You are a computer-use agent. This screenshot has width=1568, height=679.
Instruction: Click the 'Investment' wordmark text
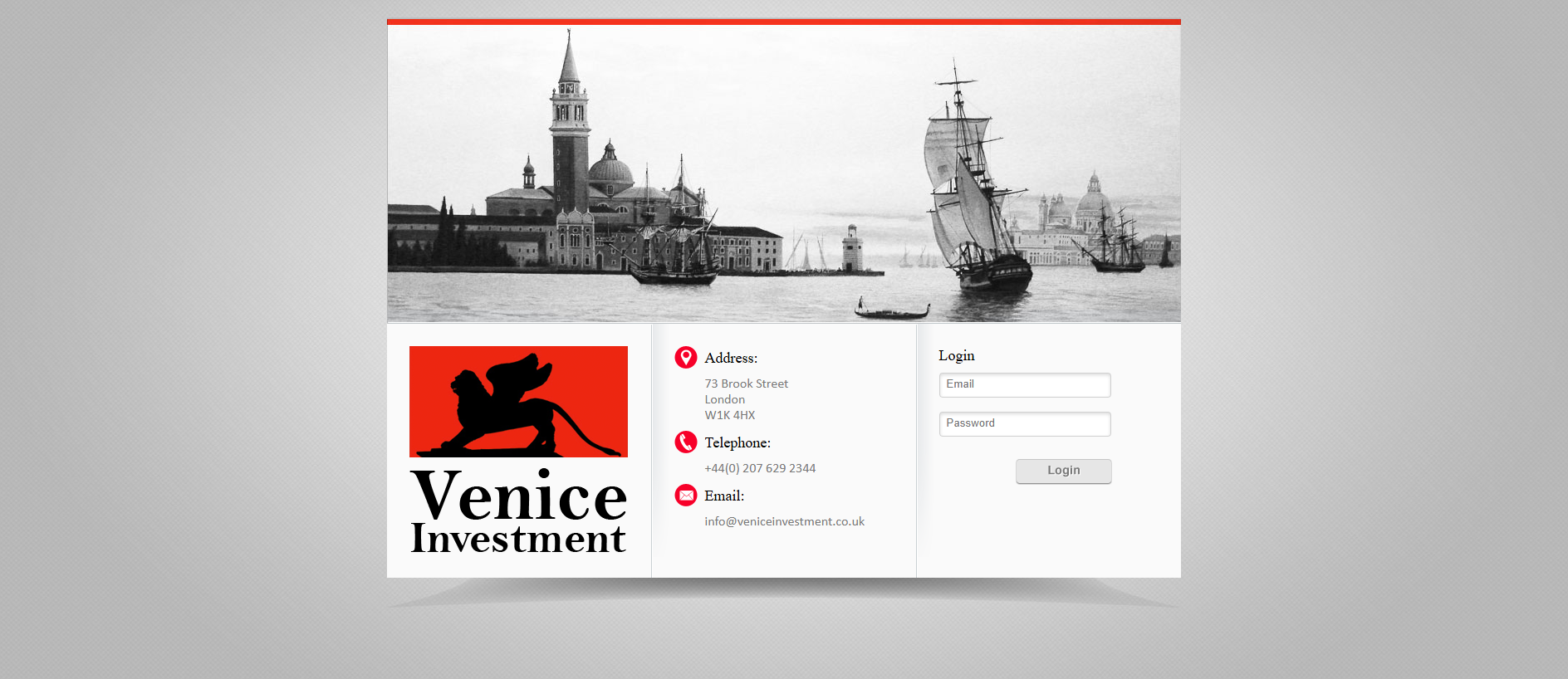518,538
